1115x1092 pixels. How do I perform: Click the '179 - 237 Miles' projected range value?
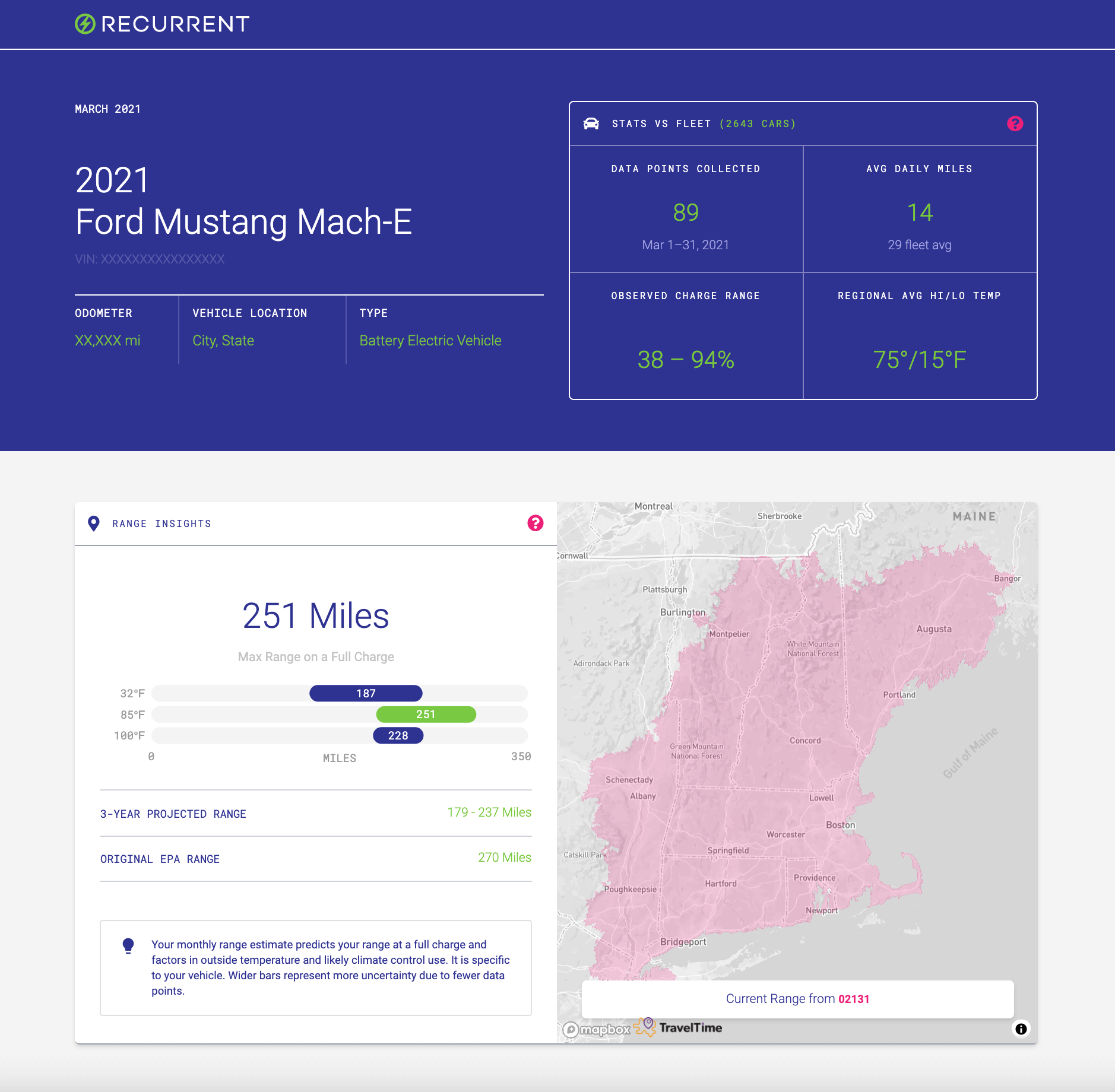point(489,812)
